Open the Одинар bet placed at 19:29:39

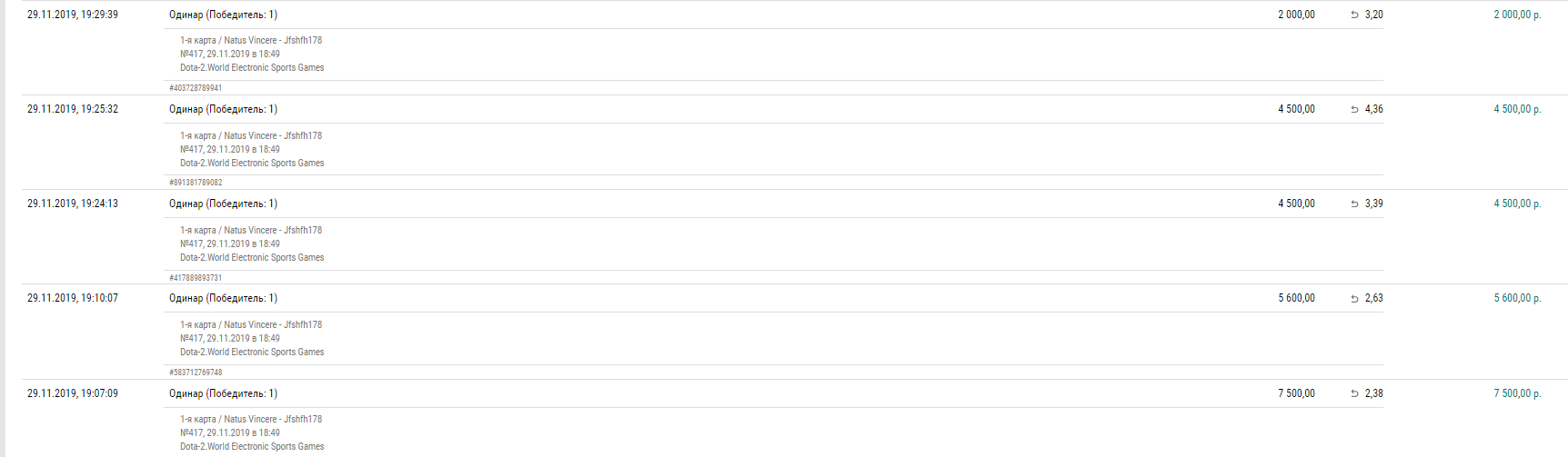223,15
